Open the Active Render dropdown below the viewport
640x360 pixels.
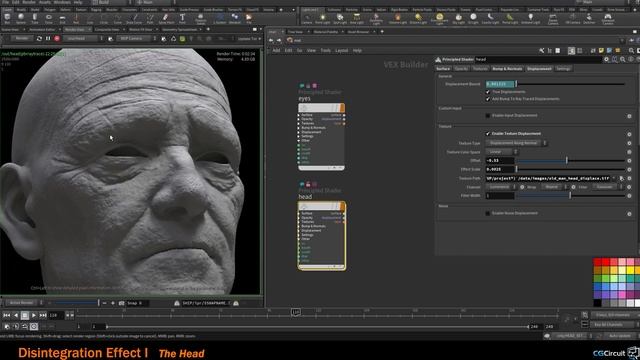click(x=24, y=303)
